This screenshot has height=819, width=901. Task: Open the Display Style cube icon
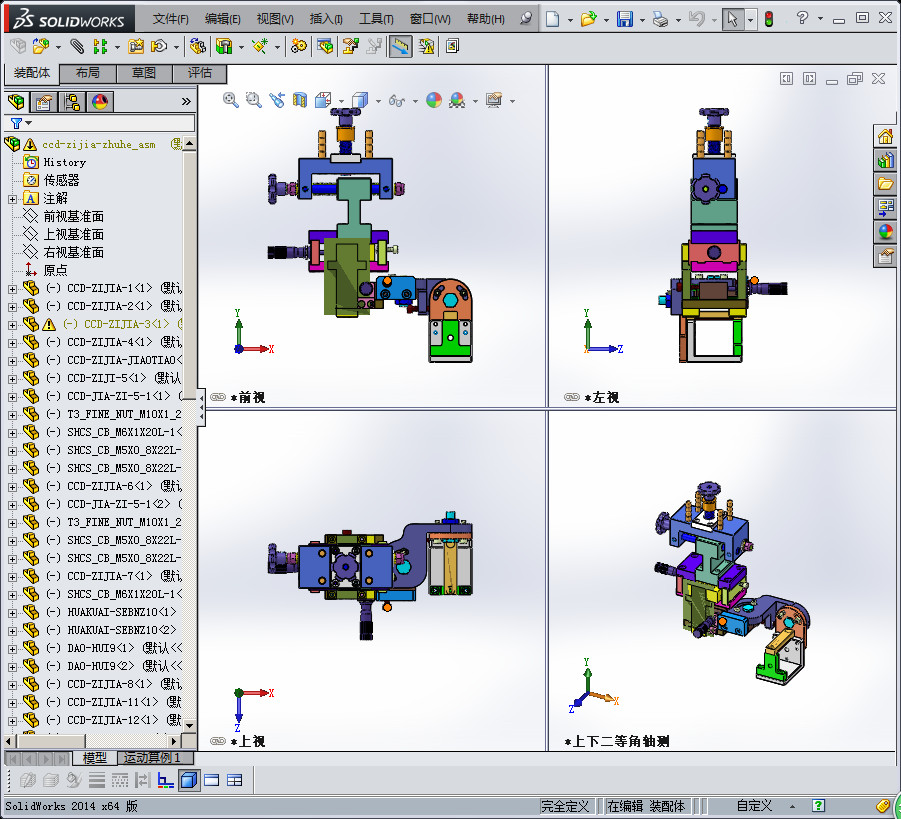[x=360, y=101]
